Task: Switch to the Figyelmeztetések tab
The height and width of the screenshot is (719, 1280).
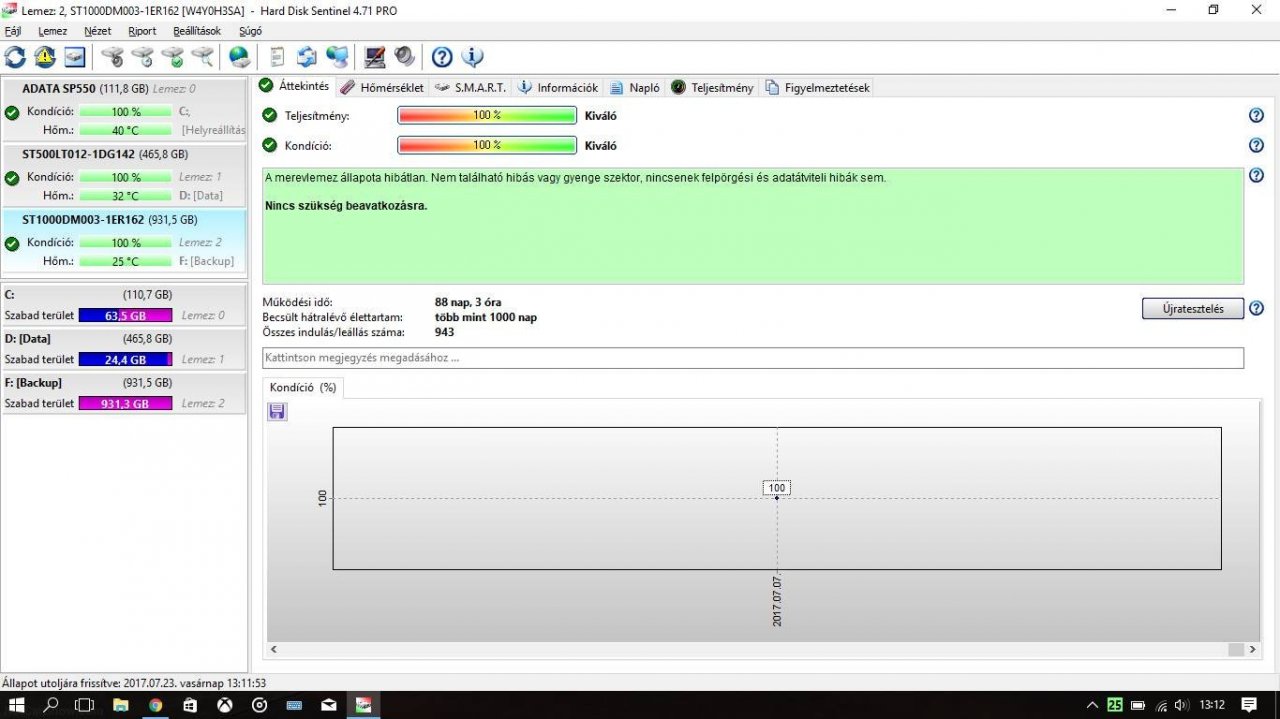Action: click(x=818, y=87)
